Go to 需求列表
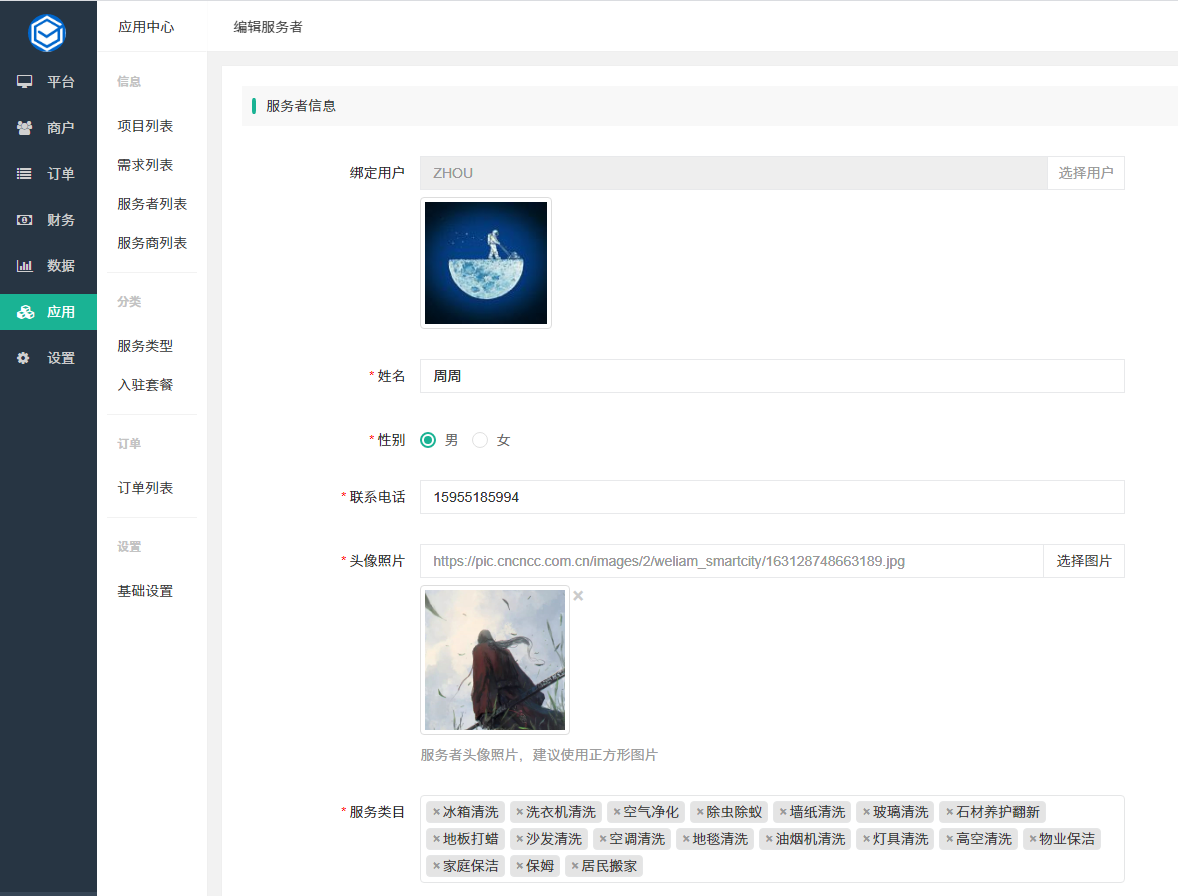The width and height of the screenshot is (1178, 896). pos(145,165)
